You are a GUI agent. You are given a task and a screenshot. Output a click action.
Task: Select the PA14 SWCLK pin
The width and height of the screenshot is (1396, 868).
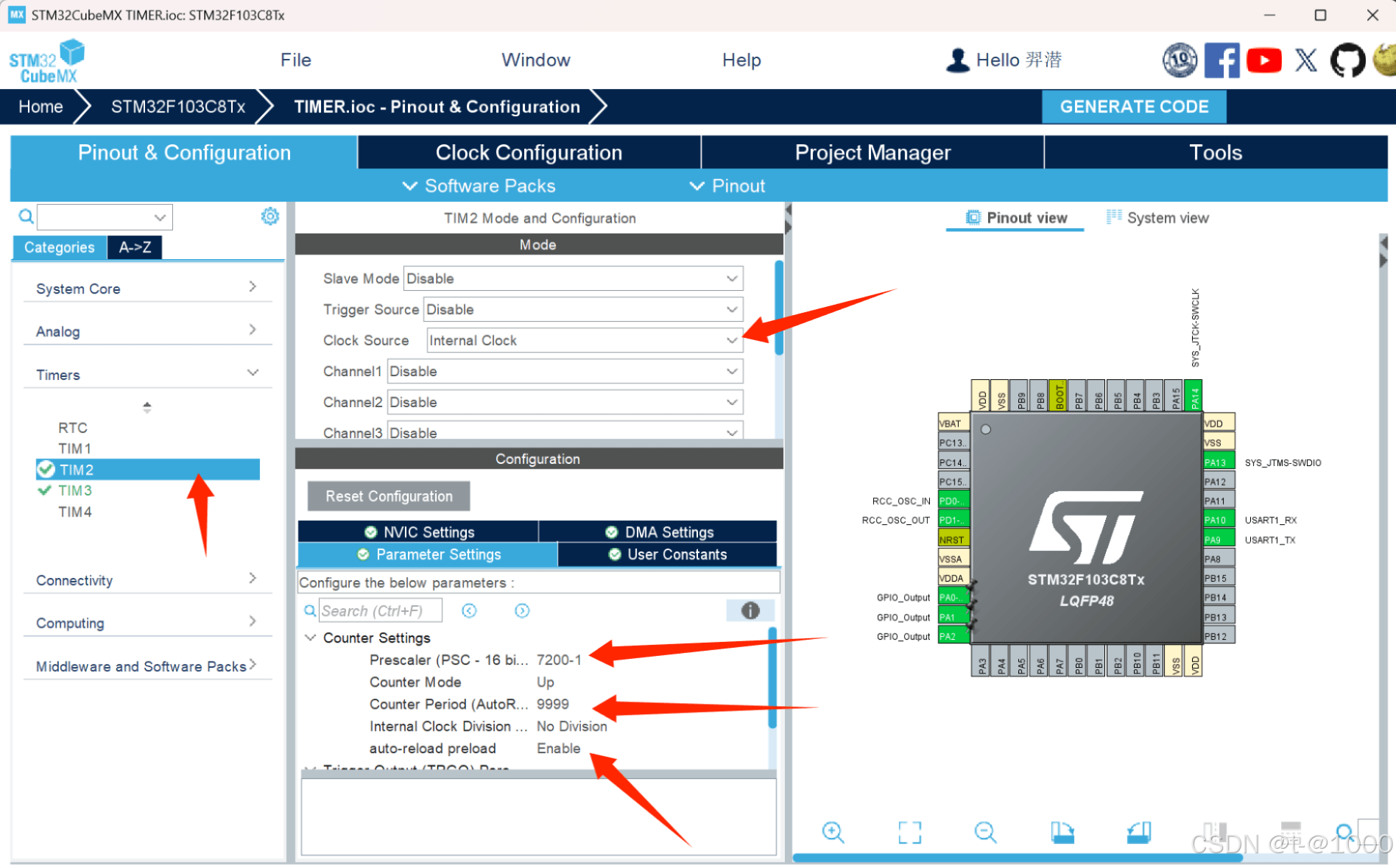1194,395
